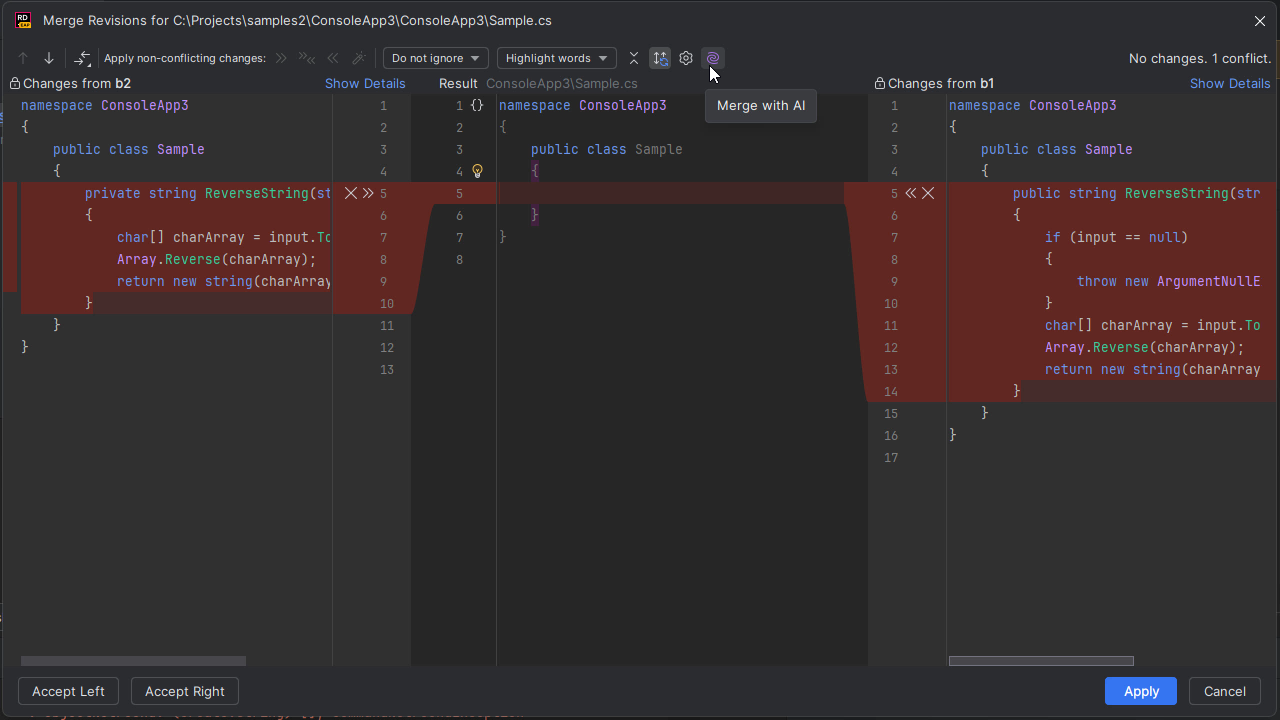
Task: Click the lightbulb quick-fix icon
Action: pos(478,171)
